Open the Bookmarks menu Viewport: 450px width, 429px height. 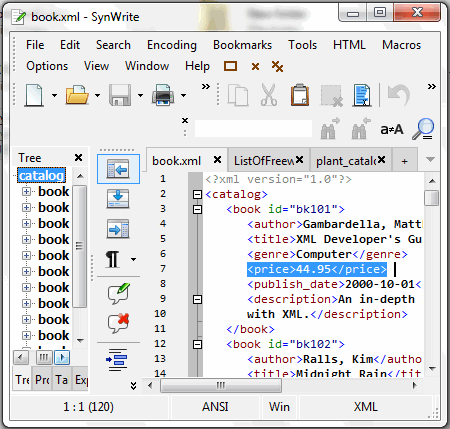point(242,45)
